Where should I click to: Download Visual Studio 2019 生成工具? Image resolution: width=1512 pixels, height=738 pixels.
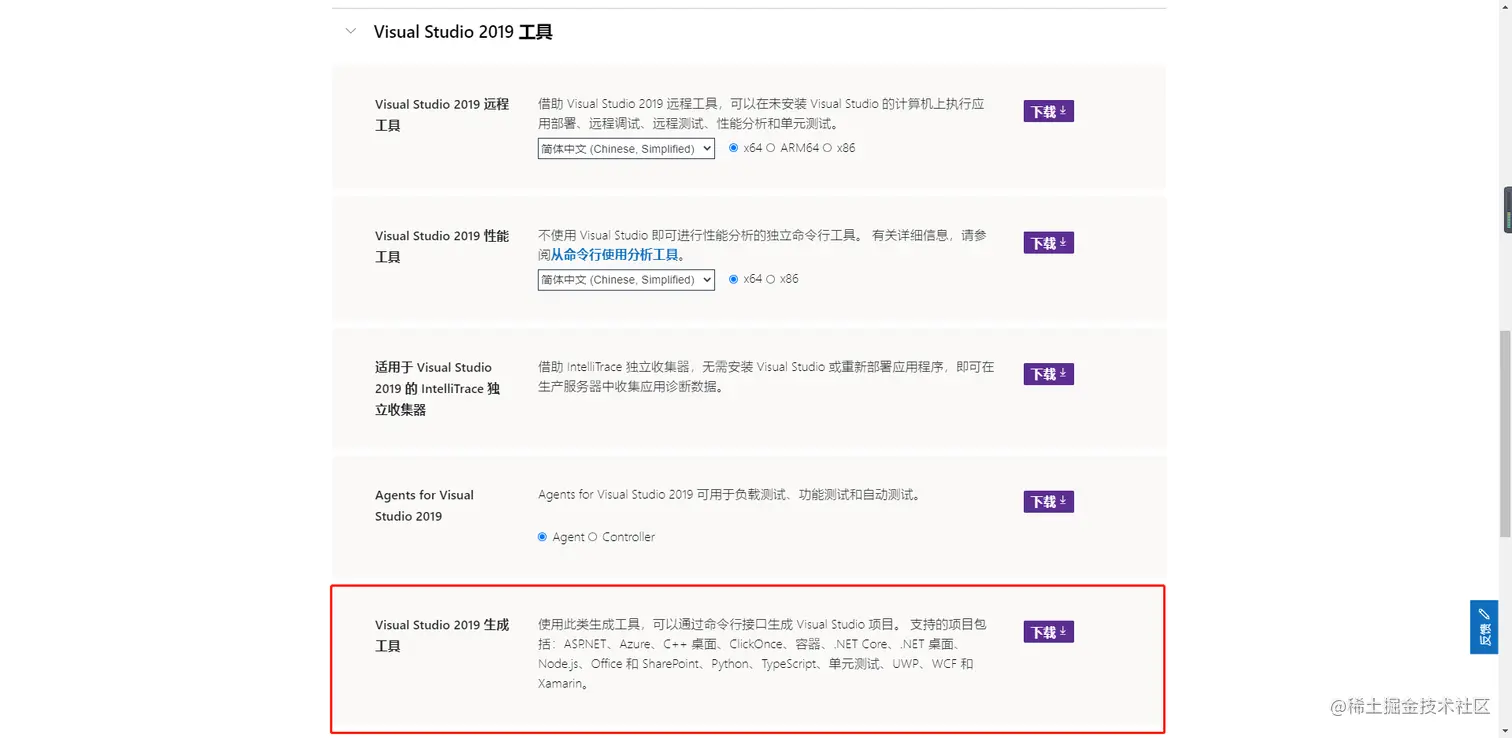[x=1048, y=632]
